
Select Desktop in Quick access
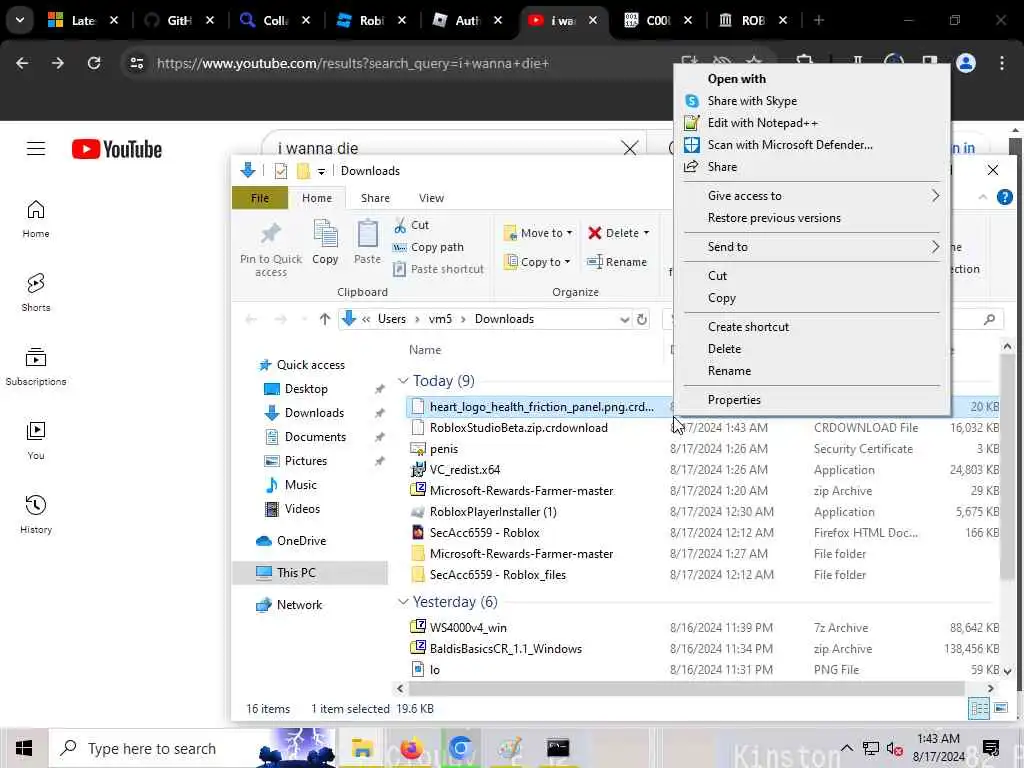tap(306, 389)
